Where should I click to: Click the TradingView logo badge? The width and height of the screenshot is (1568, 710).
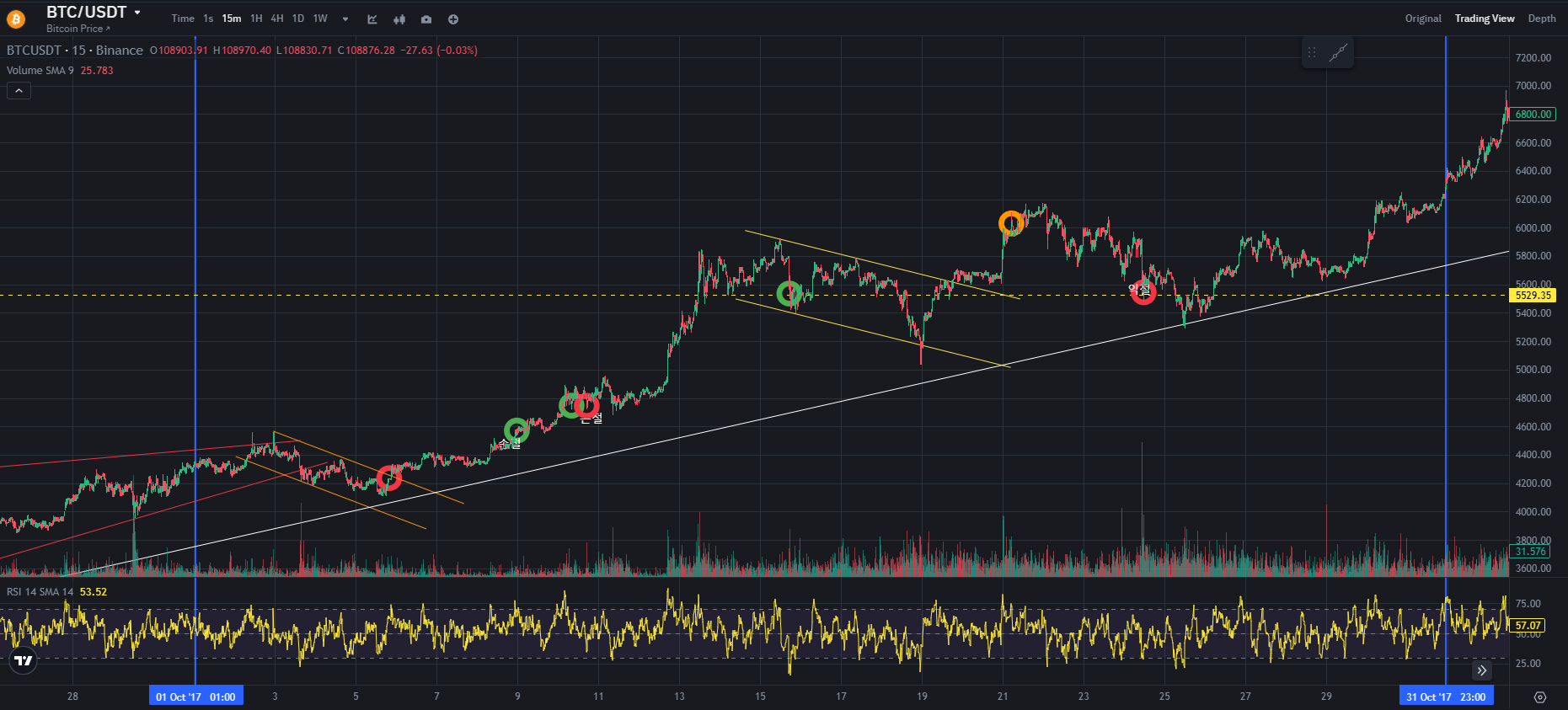[24, 661]
